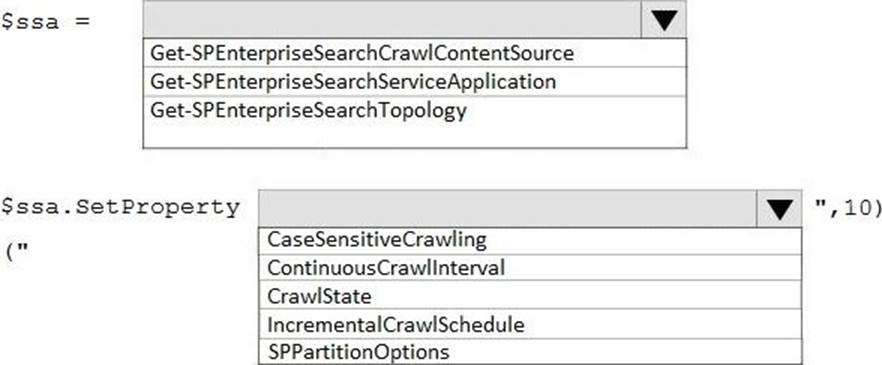Collapse the property name list via its arrow
Image resolution: width=882 pixels, height=365 pixels.
779,209
